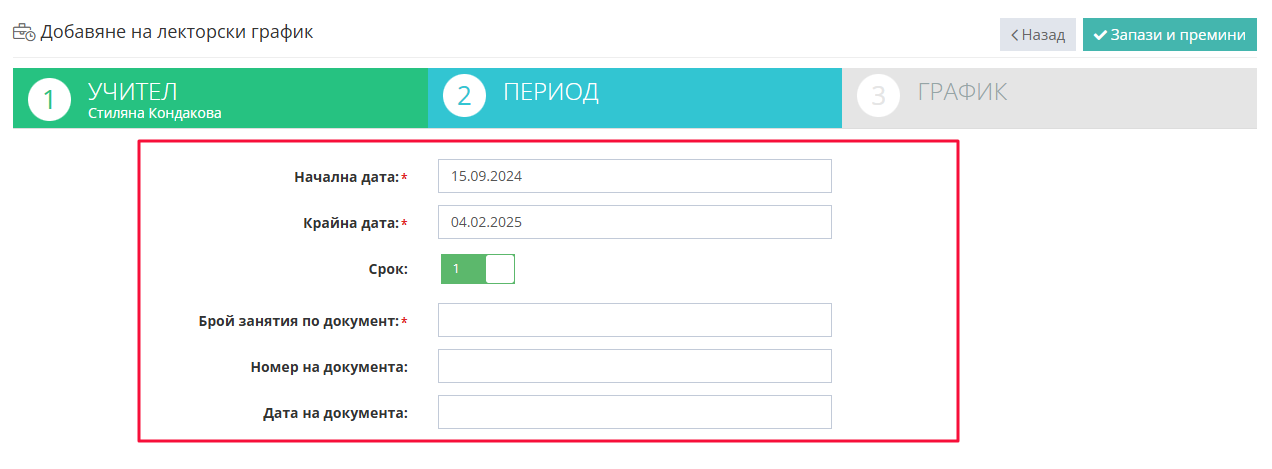Image resolution: width=1272 pixels, height=469 pixels.
Task: Switch to the ПЕРИОД step tab
Action: tap(635, 98)
